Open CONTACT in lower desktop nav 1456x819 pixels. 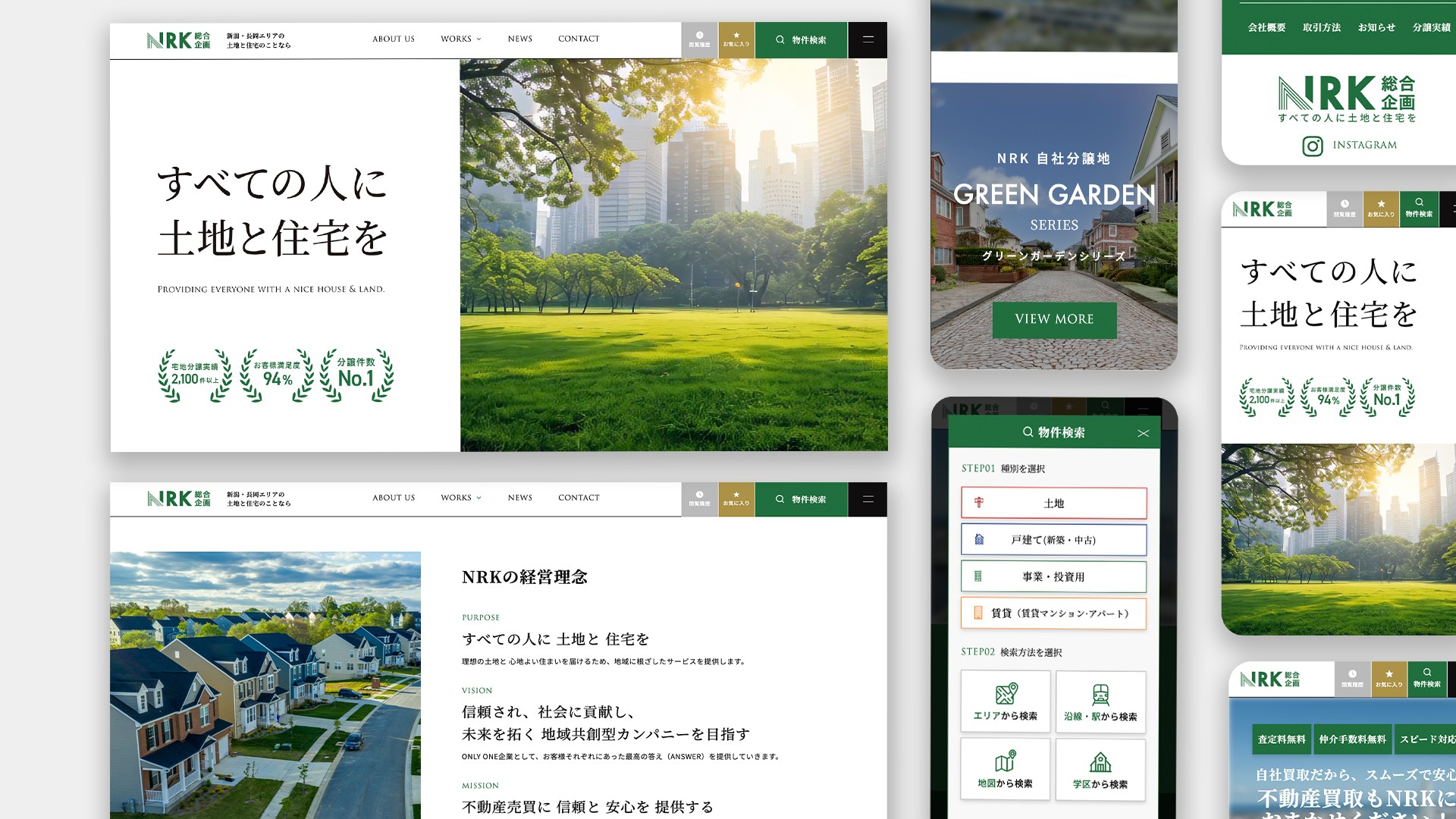[579, 498]
